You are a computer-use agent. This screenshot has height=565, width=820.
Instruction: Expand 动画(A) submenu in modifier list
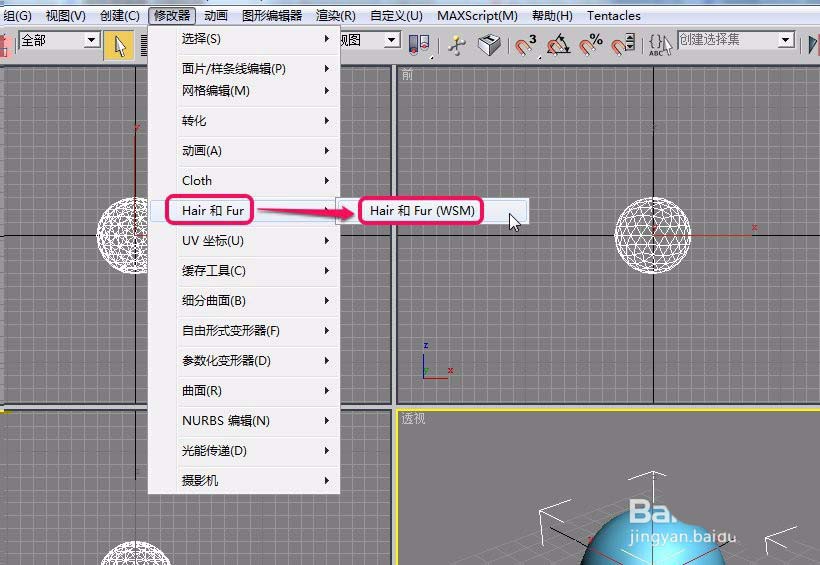tap(244, 151)
